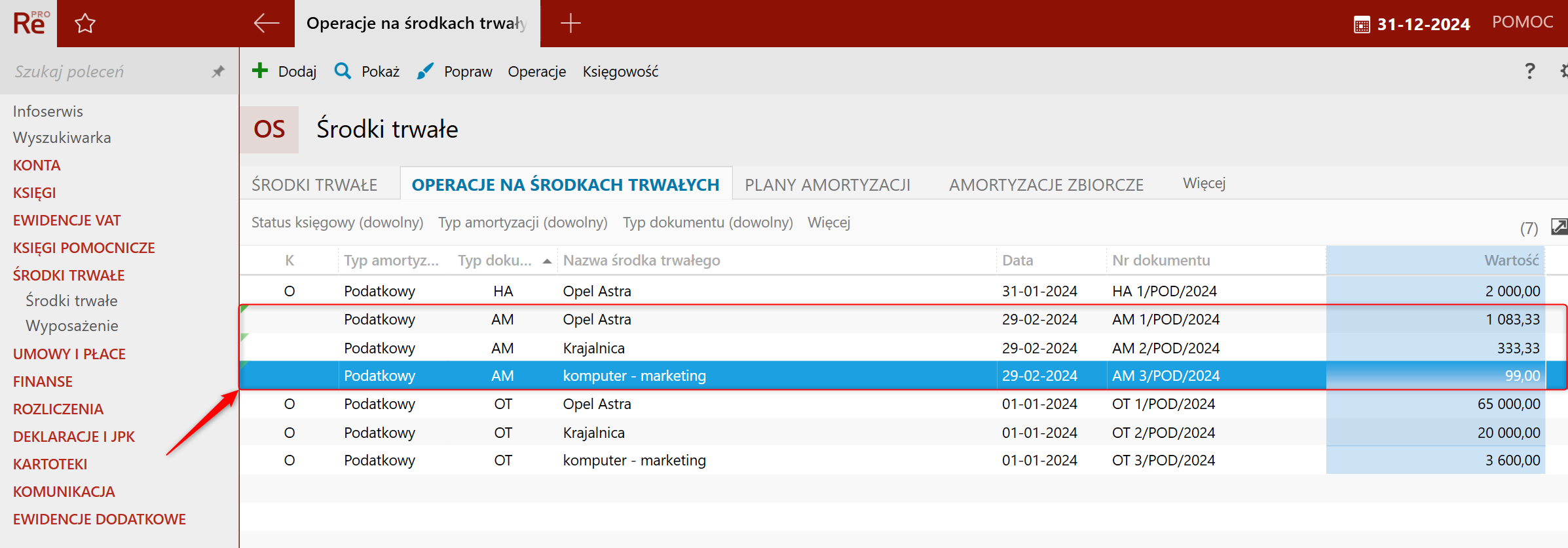Open the Operacje menu
This screenshot has width=1568, height=548.
pyautogui.click(x=536, y=71)
